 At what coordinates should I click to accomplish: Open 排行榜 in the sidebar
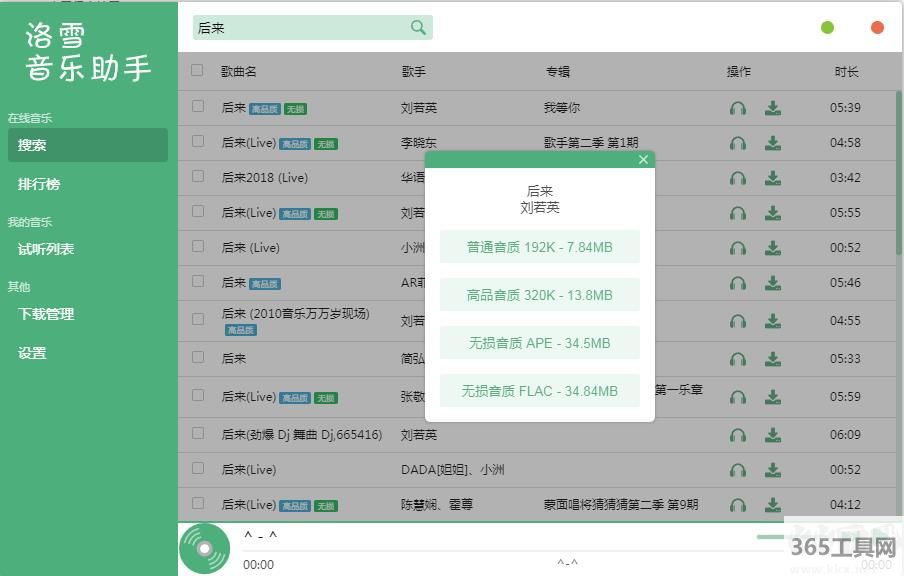39,184
